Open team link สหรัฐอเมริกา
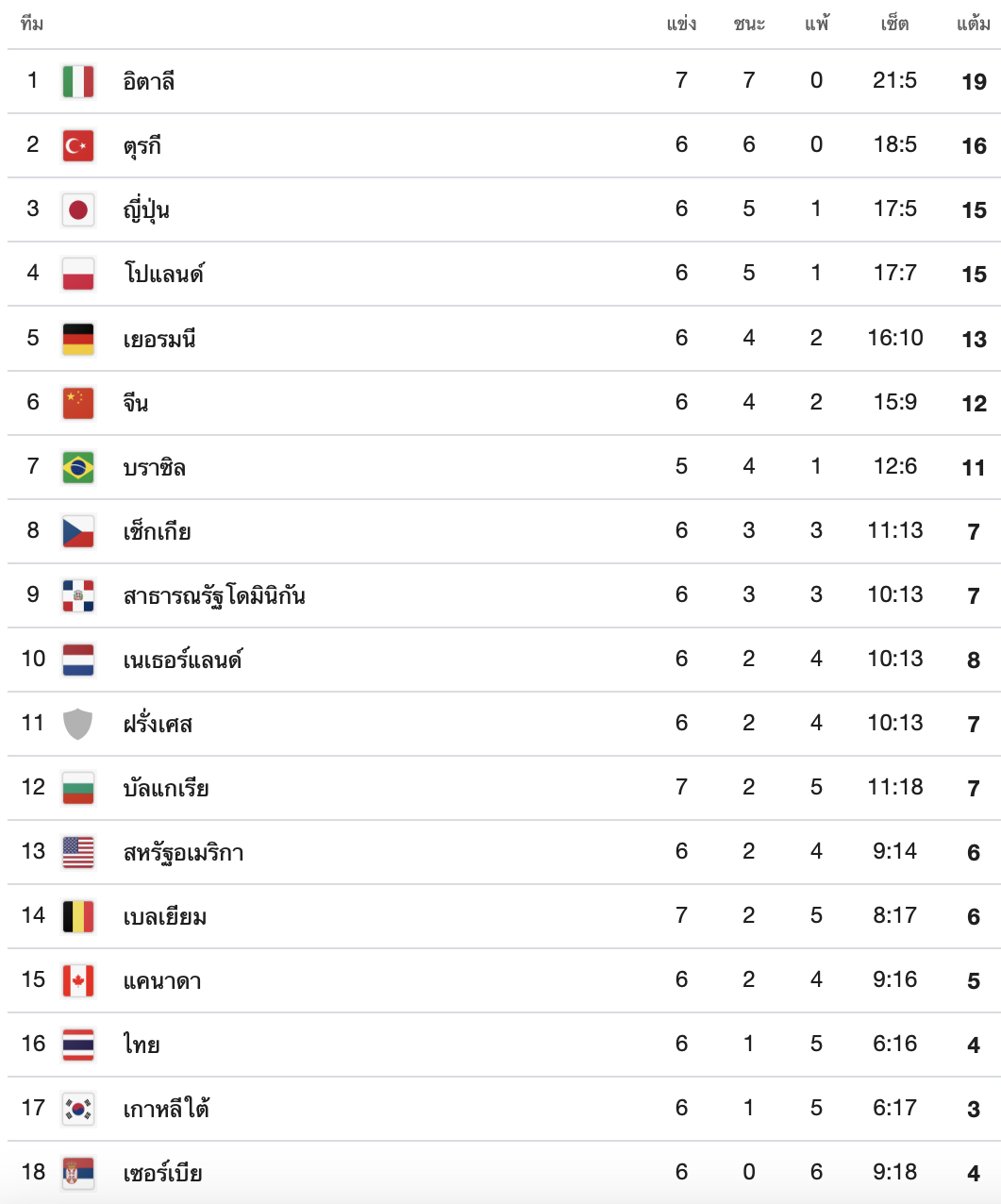The height and width of the screenshot is (1204, 1001). click(184, 853)
